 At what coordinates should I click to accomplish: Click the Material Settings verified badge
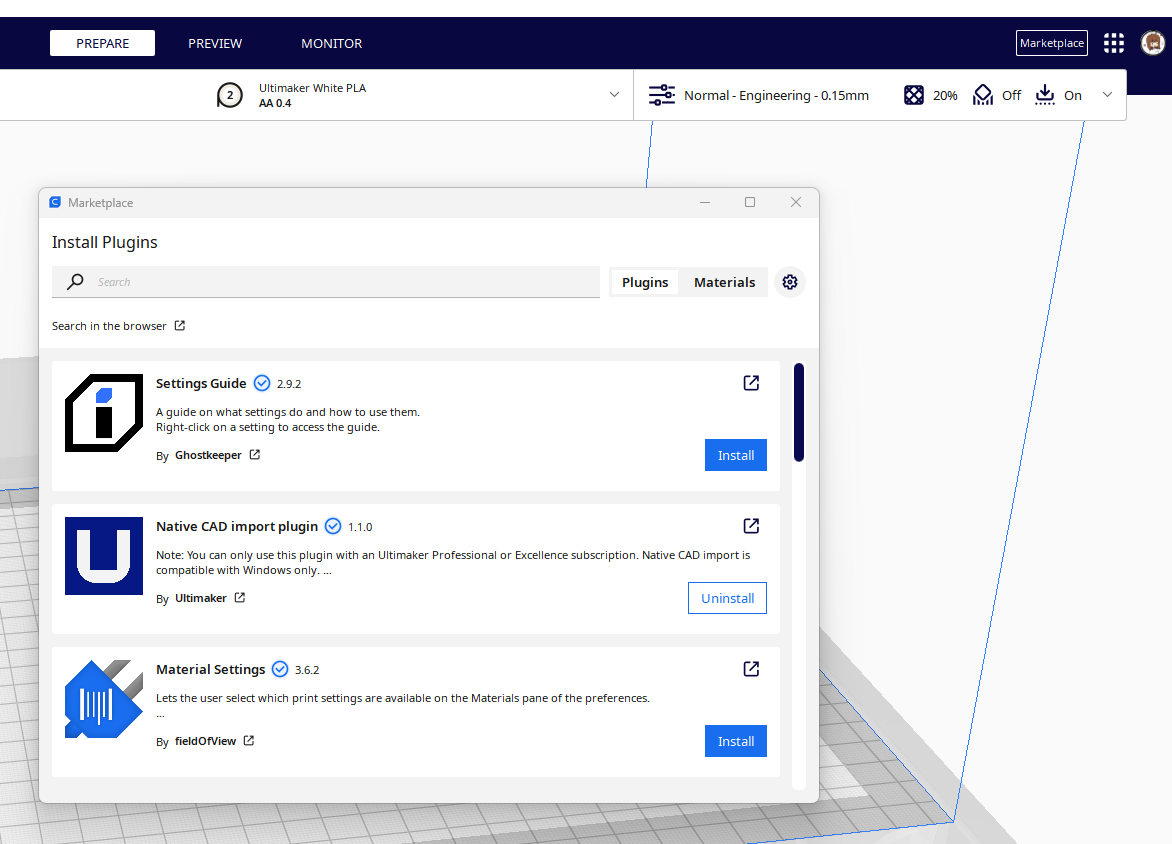(x=280, y=669)
